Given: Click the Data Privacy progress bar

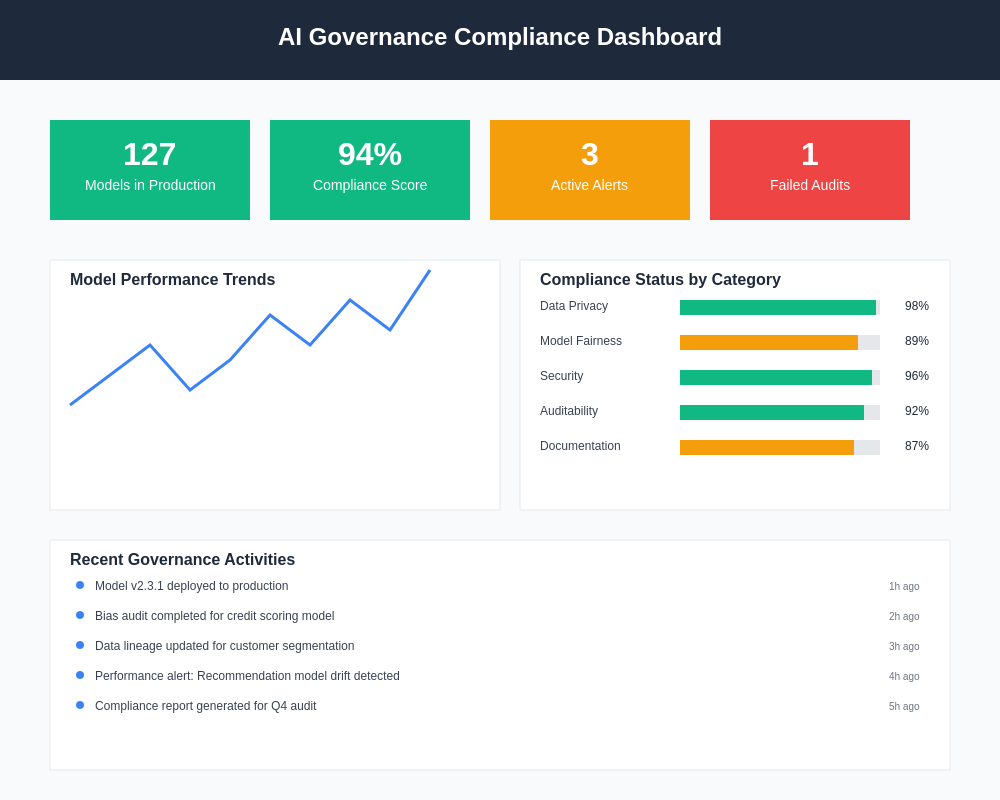Looking at the screenshot, I should (778, 307).
